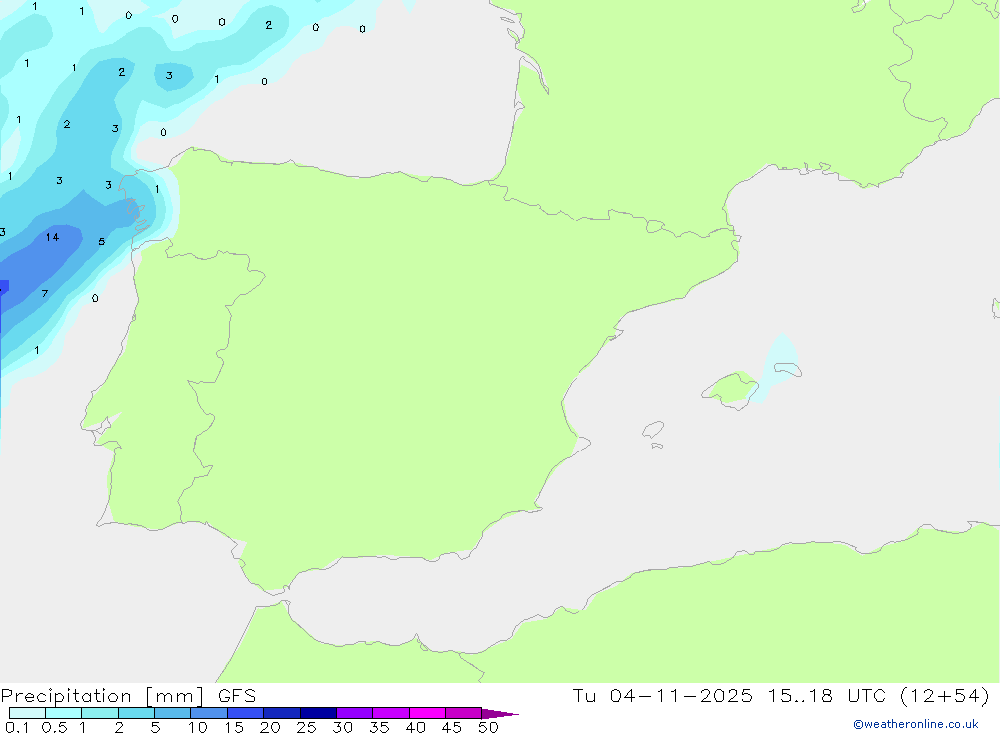Pick the 45–50 mm legend color

point(463,713)
